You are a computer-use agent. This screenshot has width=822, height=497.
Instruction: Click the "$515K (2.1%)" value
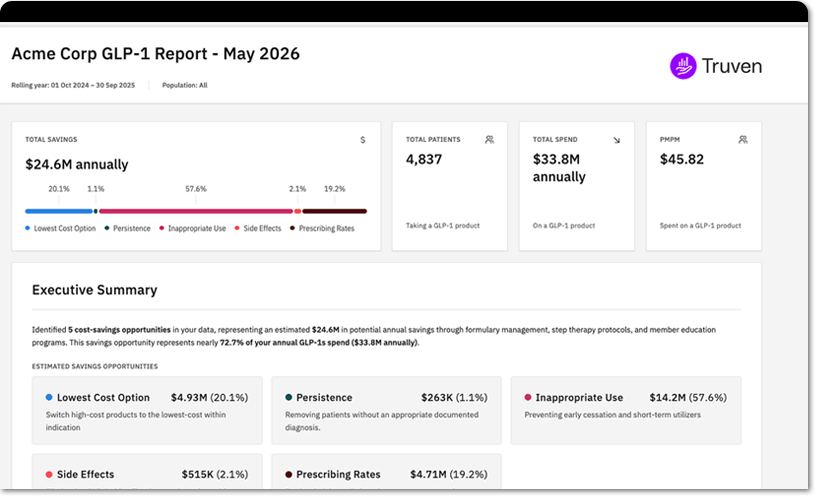click(215, 474)
